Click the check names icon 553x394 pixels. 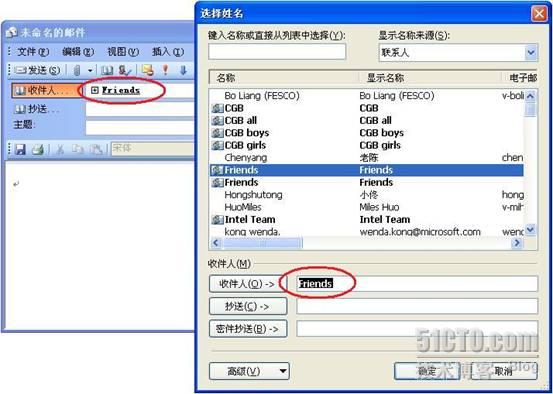[x=125, y=71]
